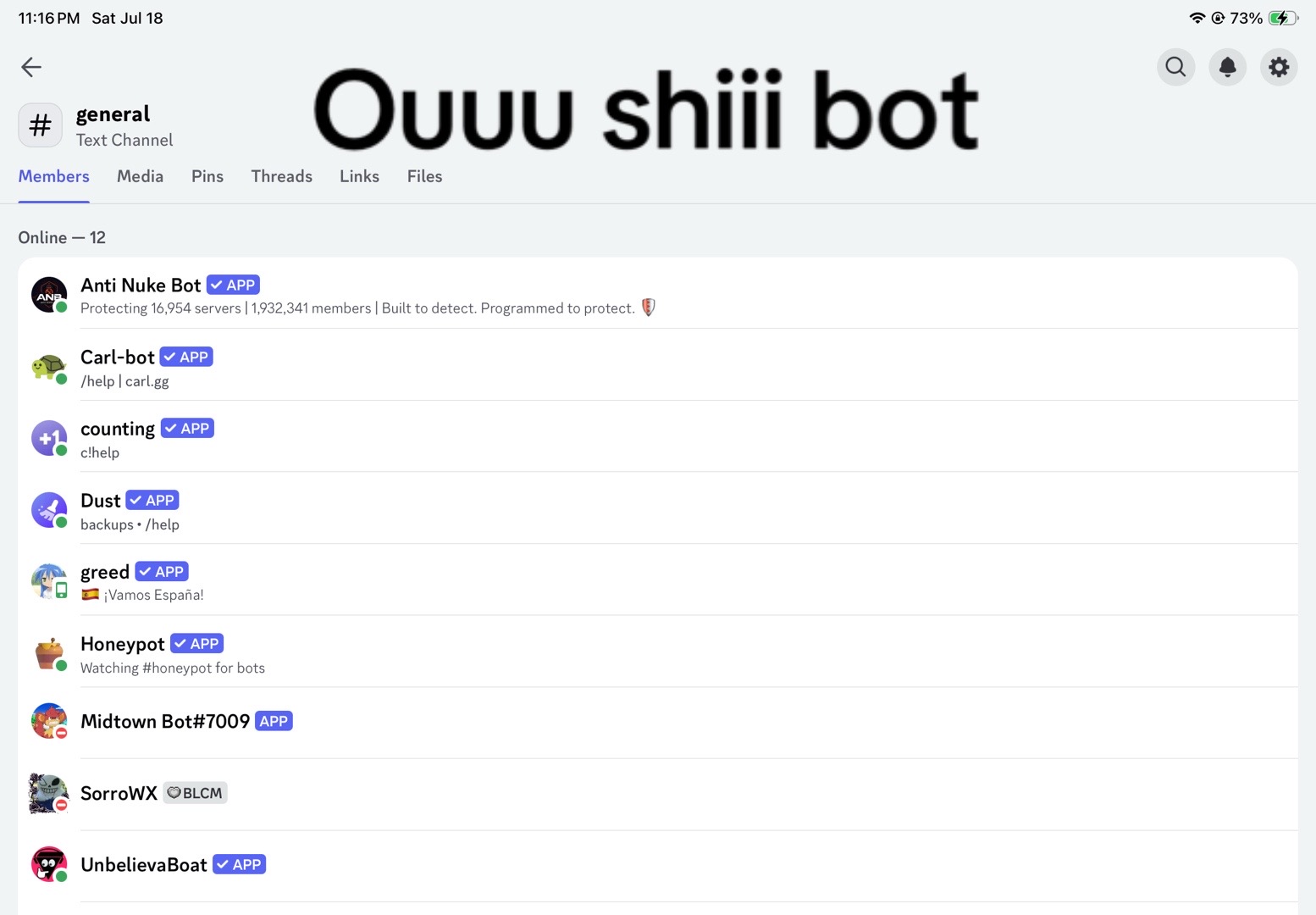Switch to the Media tab
This screenshot has width=1316, height=915.
141,176
